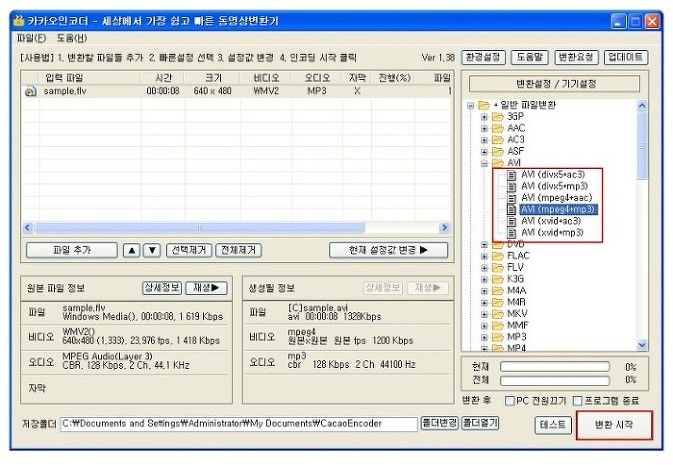Click the 폴더열기 button
Viewport: 673px width, 465px height.
(x=480, y=423)
